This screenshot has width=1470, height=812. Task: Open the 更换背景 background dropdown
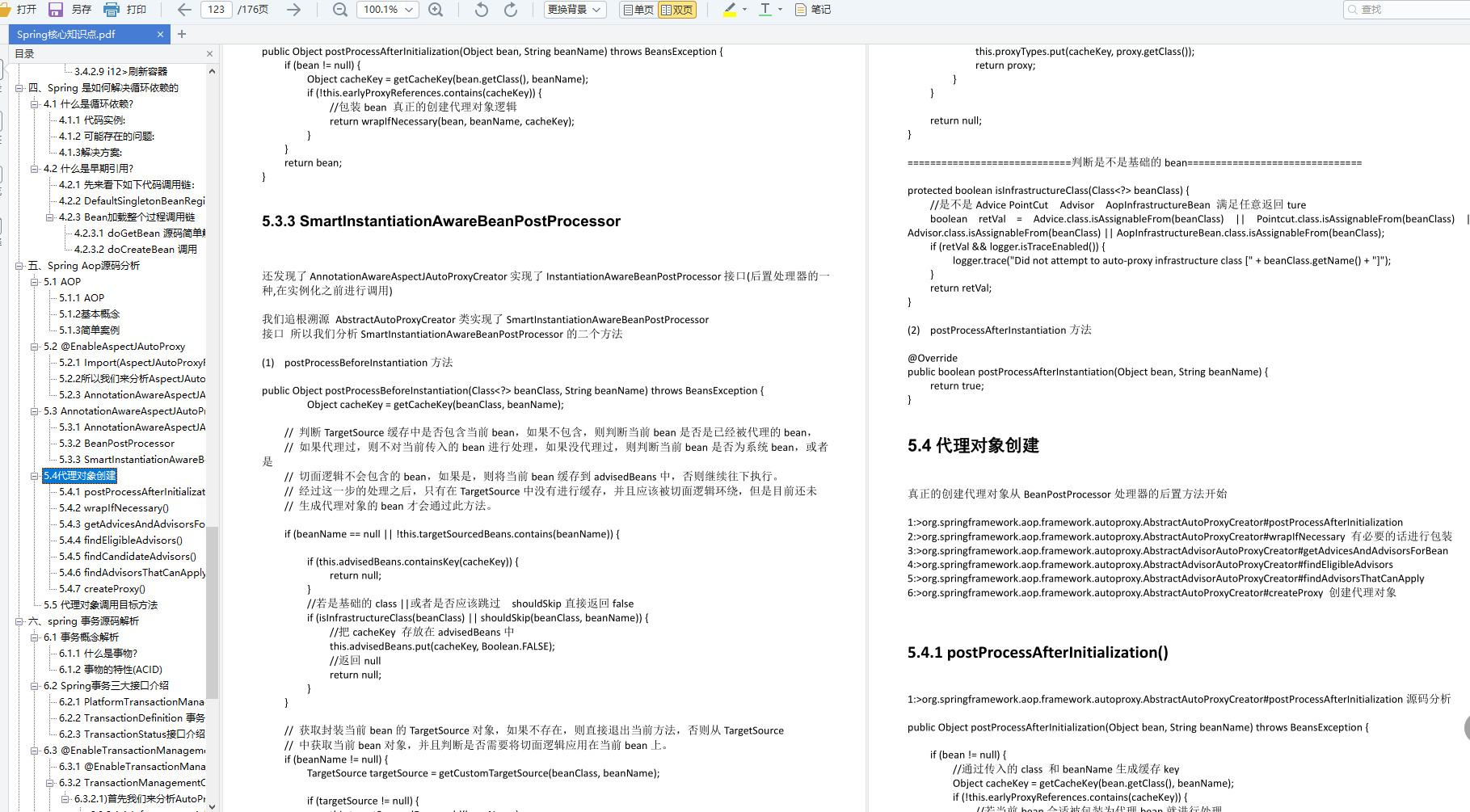click(x=575, y=10)
